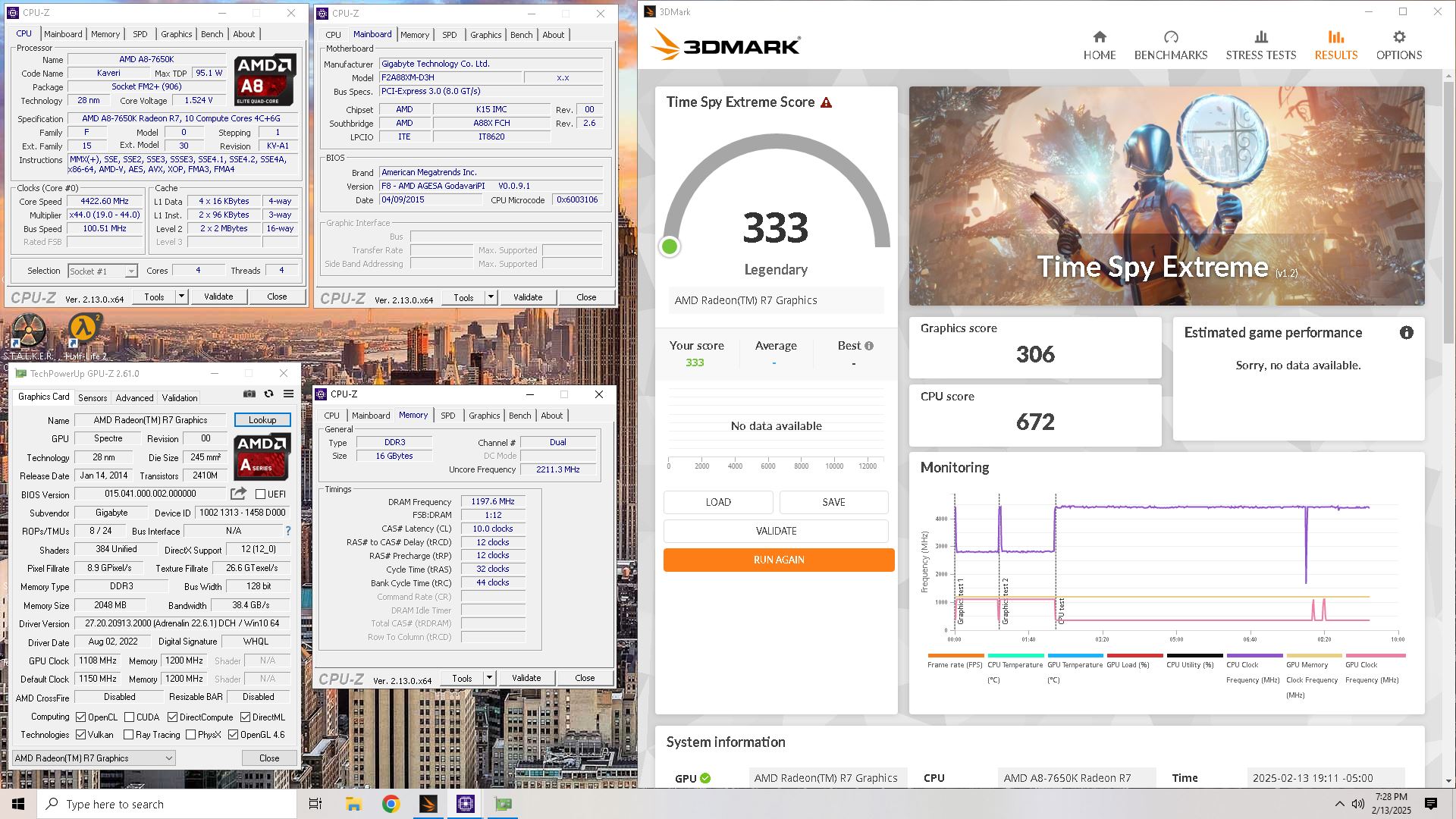Expand Tools dropdown arrow in CPU-Z Mainboard window
The image size is (1456, 819).
pyautogui.click(x=491, y=297)
